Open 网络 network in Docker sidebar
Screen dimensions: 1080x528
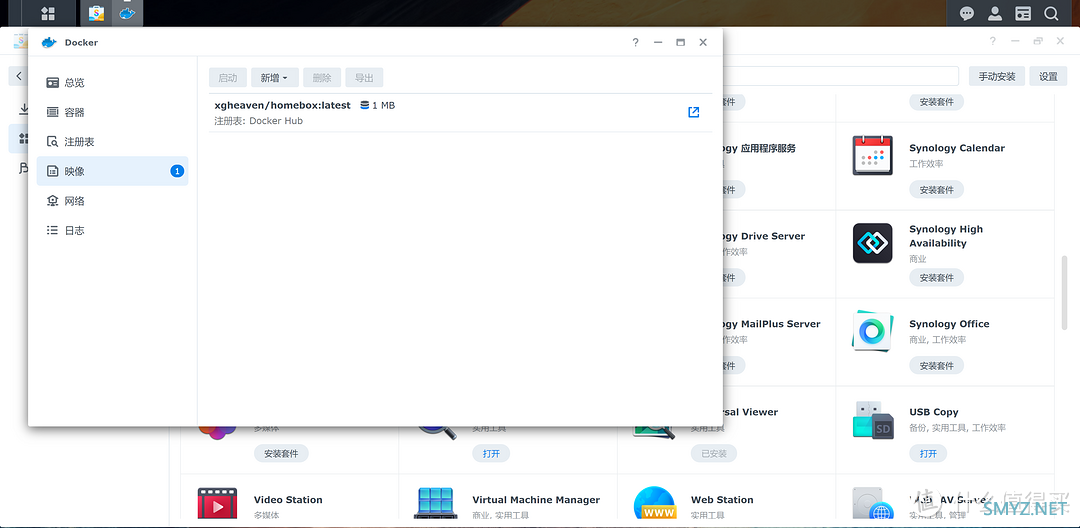(x=112, y=201)
